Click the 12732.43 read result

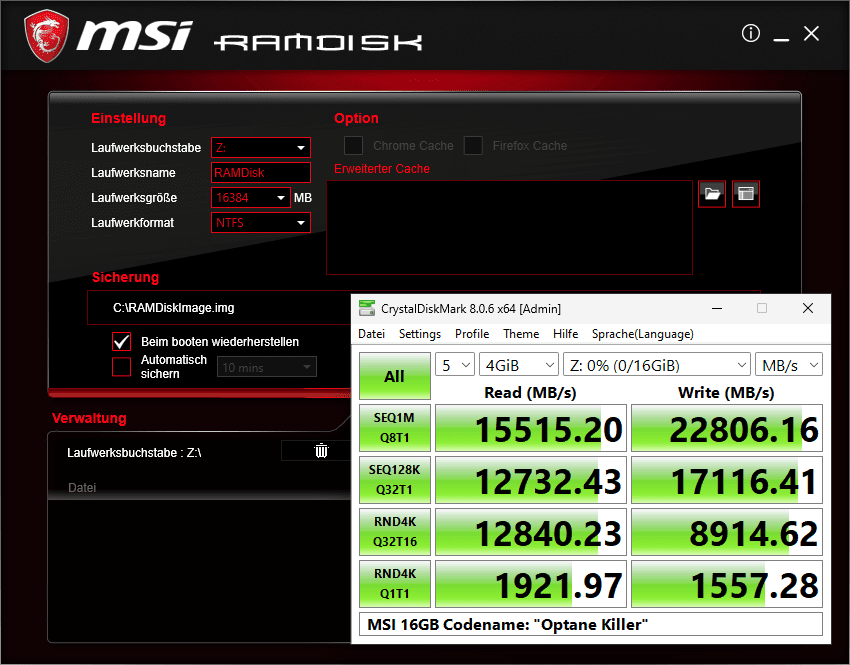click(x=531, y=480)
